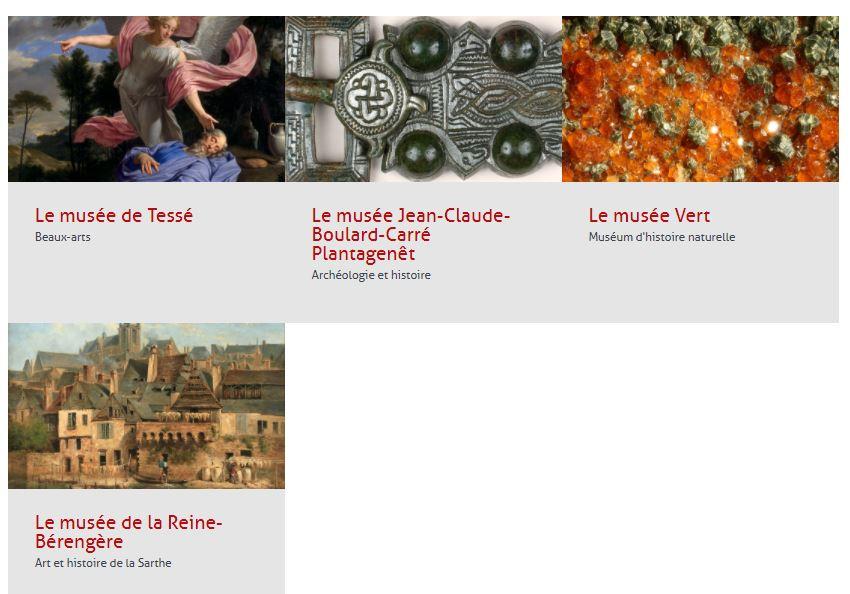Image resolution: width=850 pixels, height=594 pixels.
Task: Click 'Le musée de la Reine-' title line
Action: click(x=129, y=522)
